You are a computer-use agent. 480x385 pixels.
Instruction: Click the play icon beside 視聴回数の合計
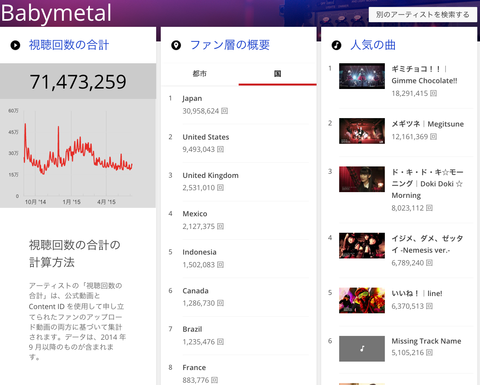15,45
